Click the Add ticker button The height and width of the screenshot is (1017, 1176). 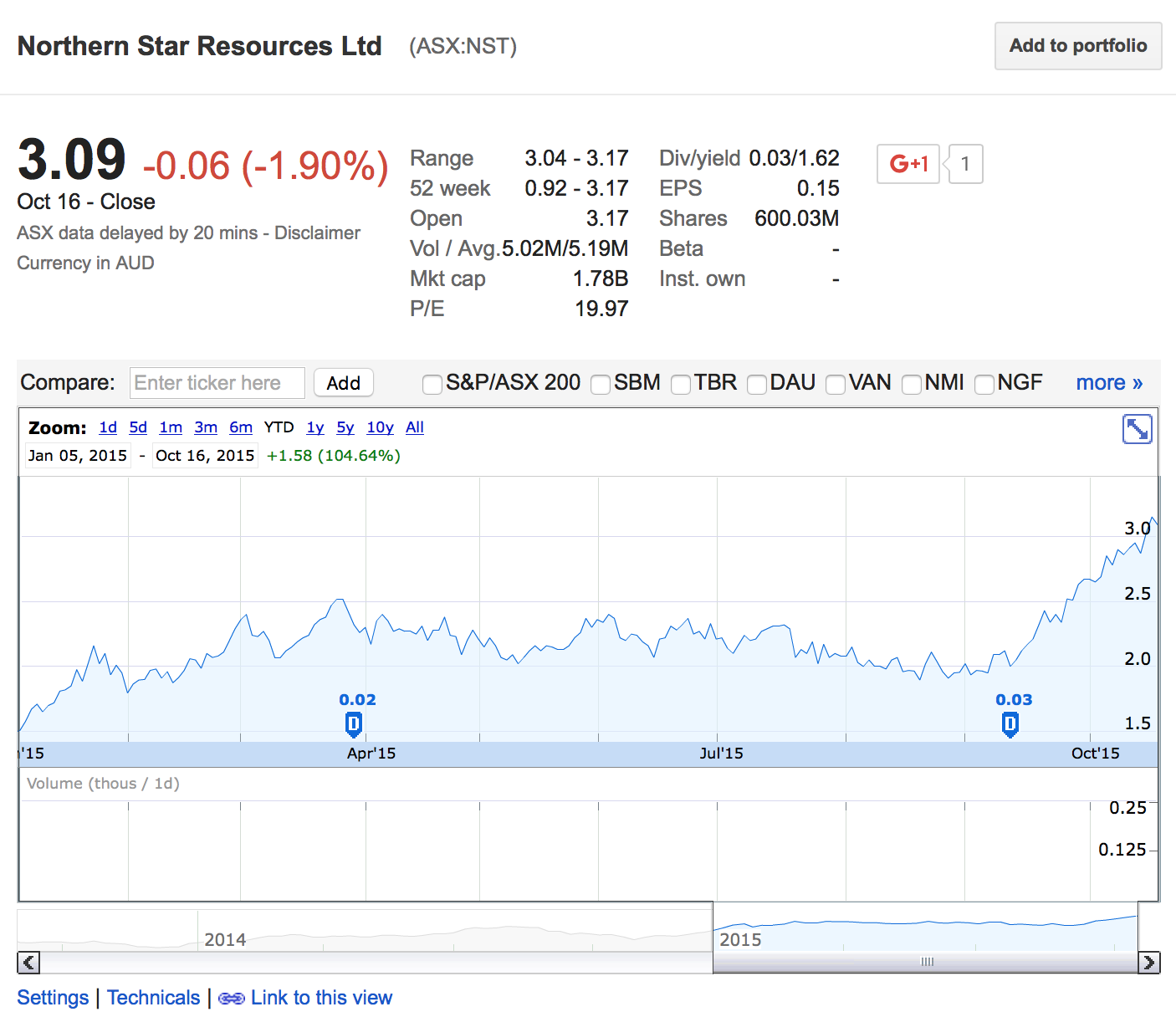click(x=343, y=383)
